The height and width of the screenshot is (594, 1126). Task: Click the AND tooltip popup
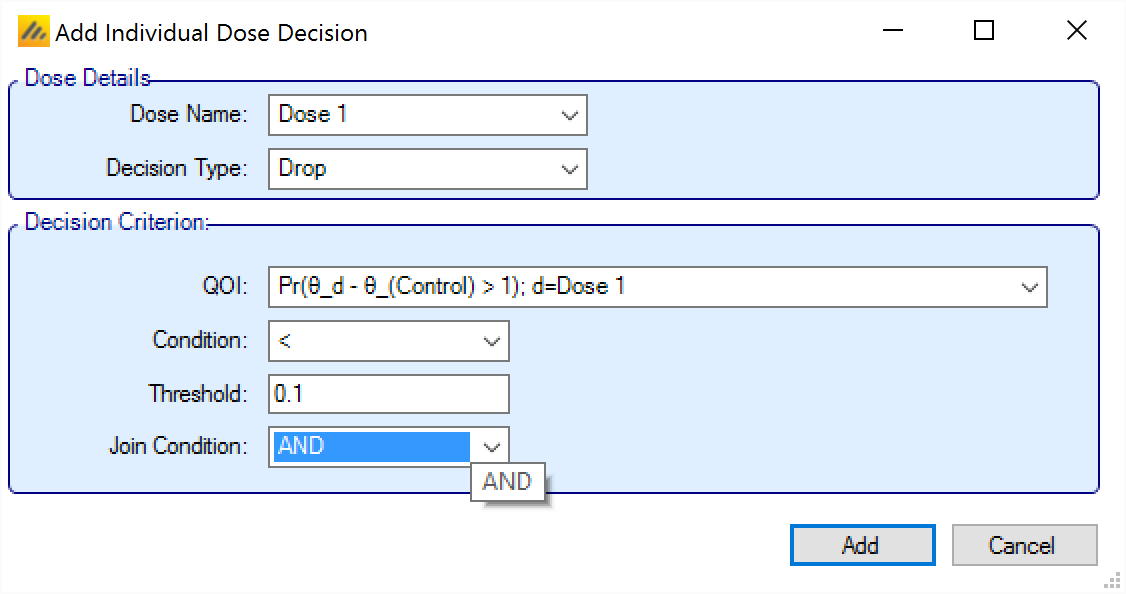tap(507, 482)
